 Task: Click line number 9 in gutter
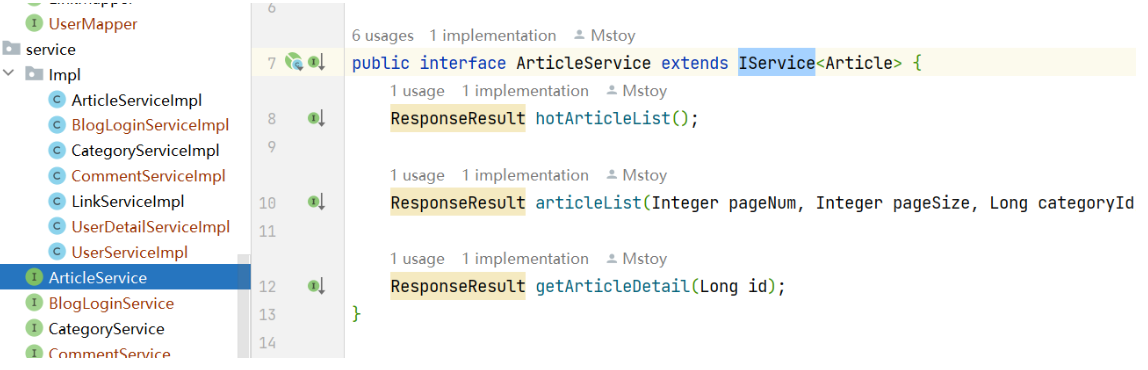point(272,147)
